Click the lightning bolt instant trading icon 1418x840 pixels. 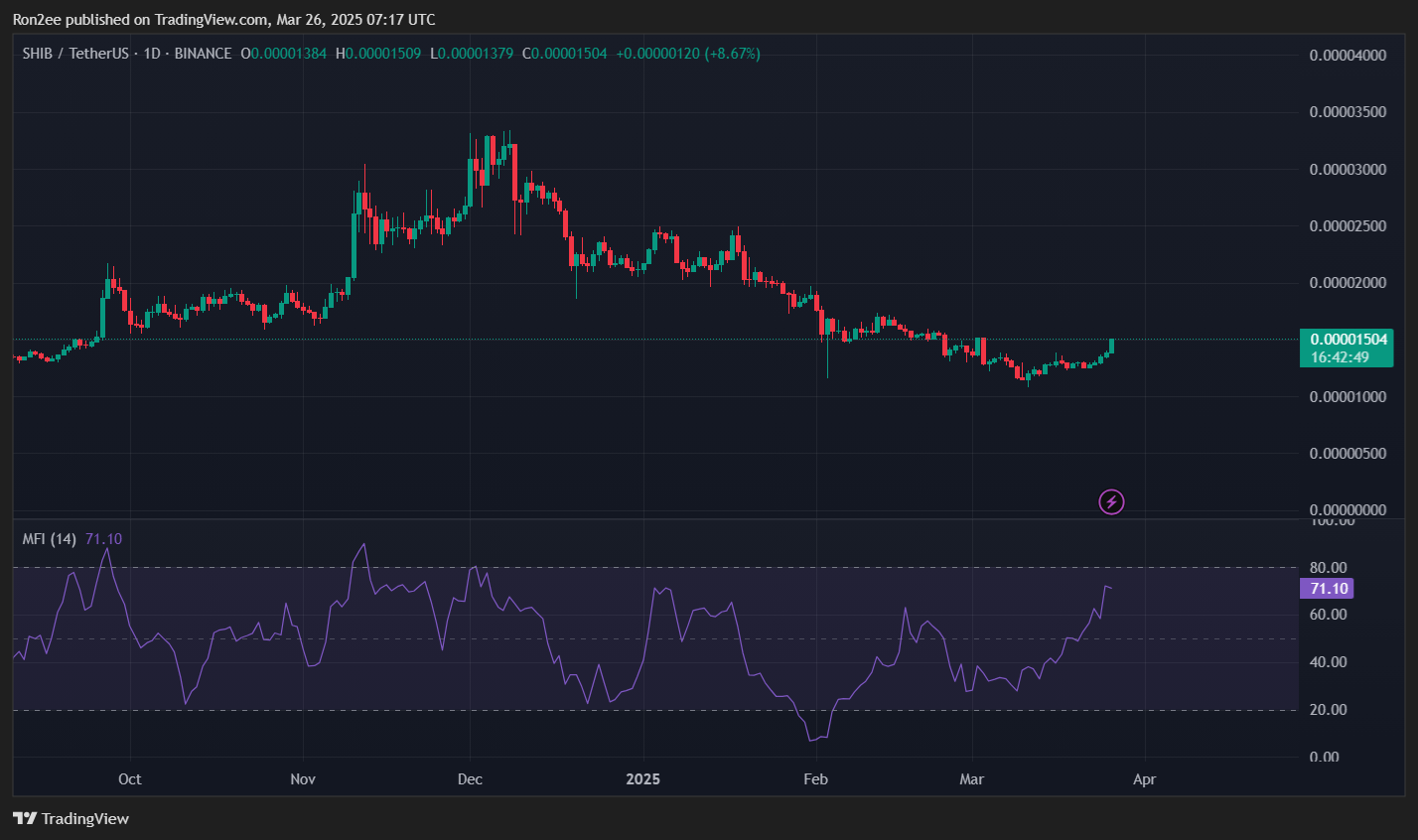(1111, 501)
